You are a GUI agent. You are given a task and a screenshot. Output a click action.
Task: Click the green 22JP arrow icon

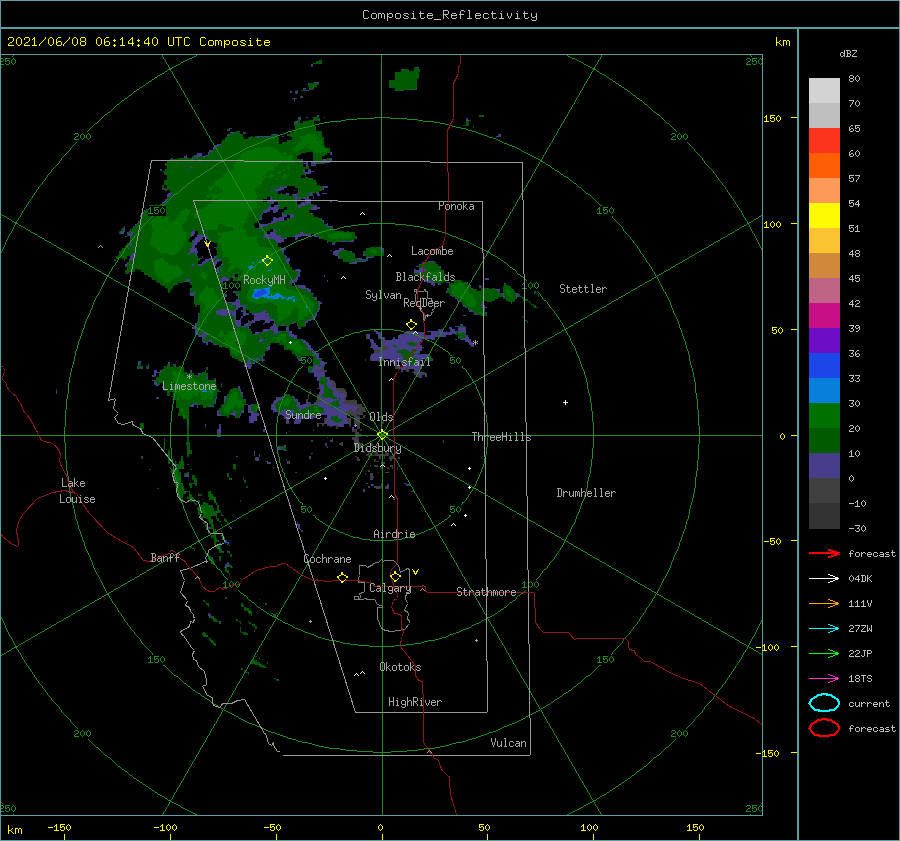[824, 653]
